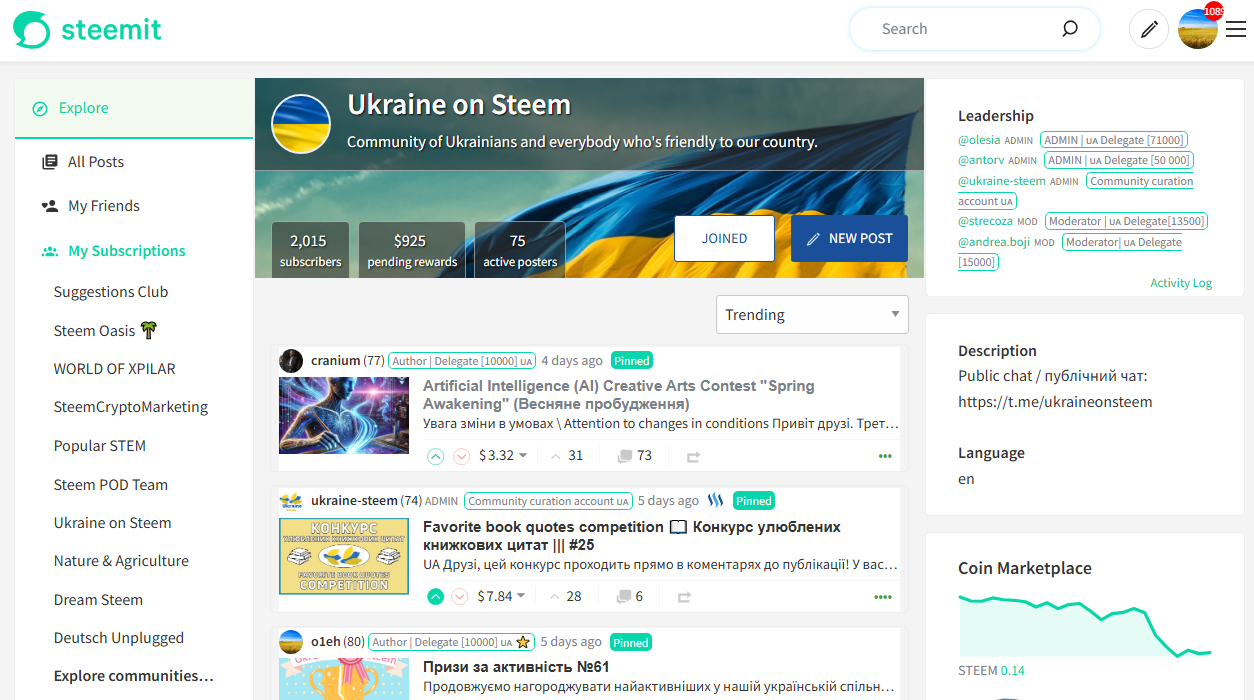
Task: Open 'Призи за активність №61' post title
Action: [516, 667]
